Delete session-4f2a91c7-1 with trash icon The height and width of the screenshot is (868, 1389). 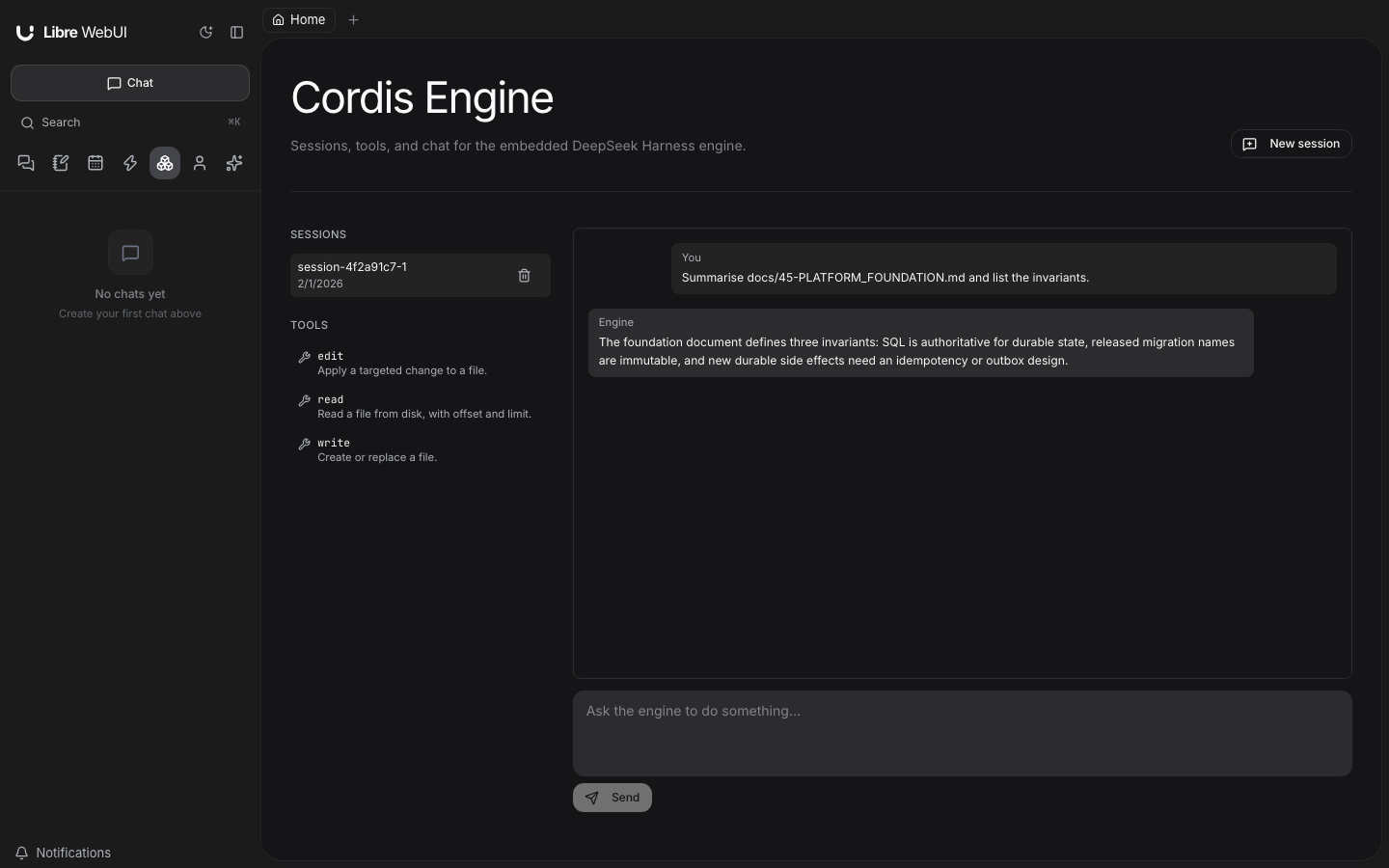tap(524, 275)
